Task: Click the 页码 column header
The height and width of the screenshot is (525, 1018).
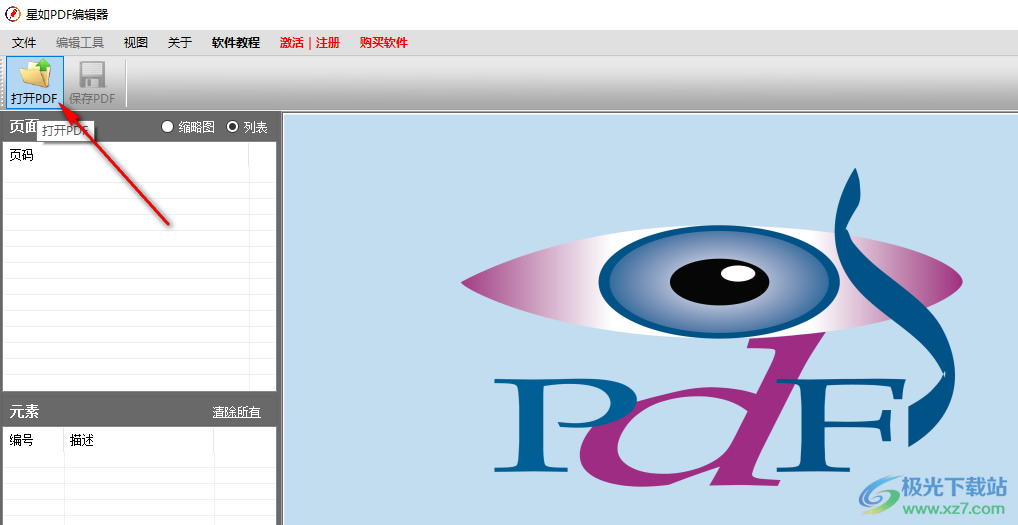Action: [126, 155]
